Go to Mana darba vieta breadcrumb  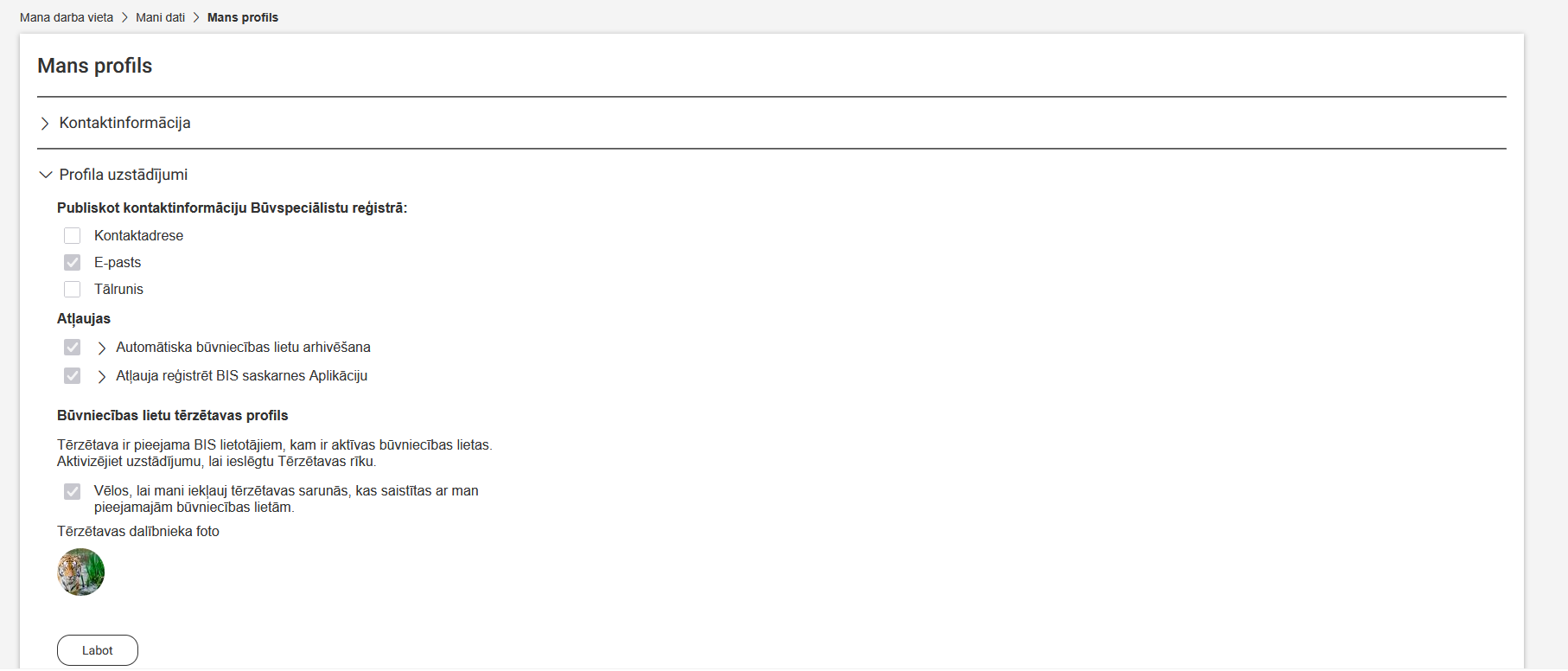[x=67, y=17]
